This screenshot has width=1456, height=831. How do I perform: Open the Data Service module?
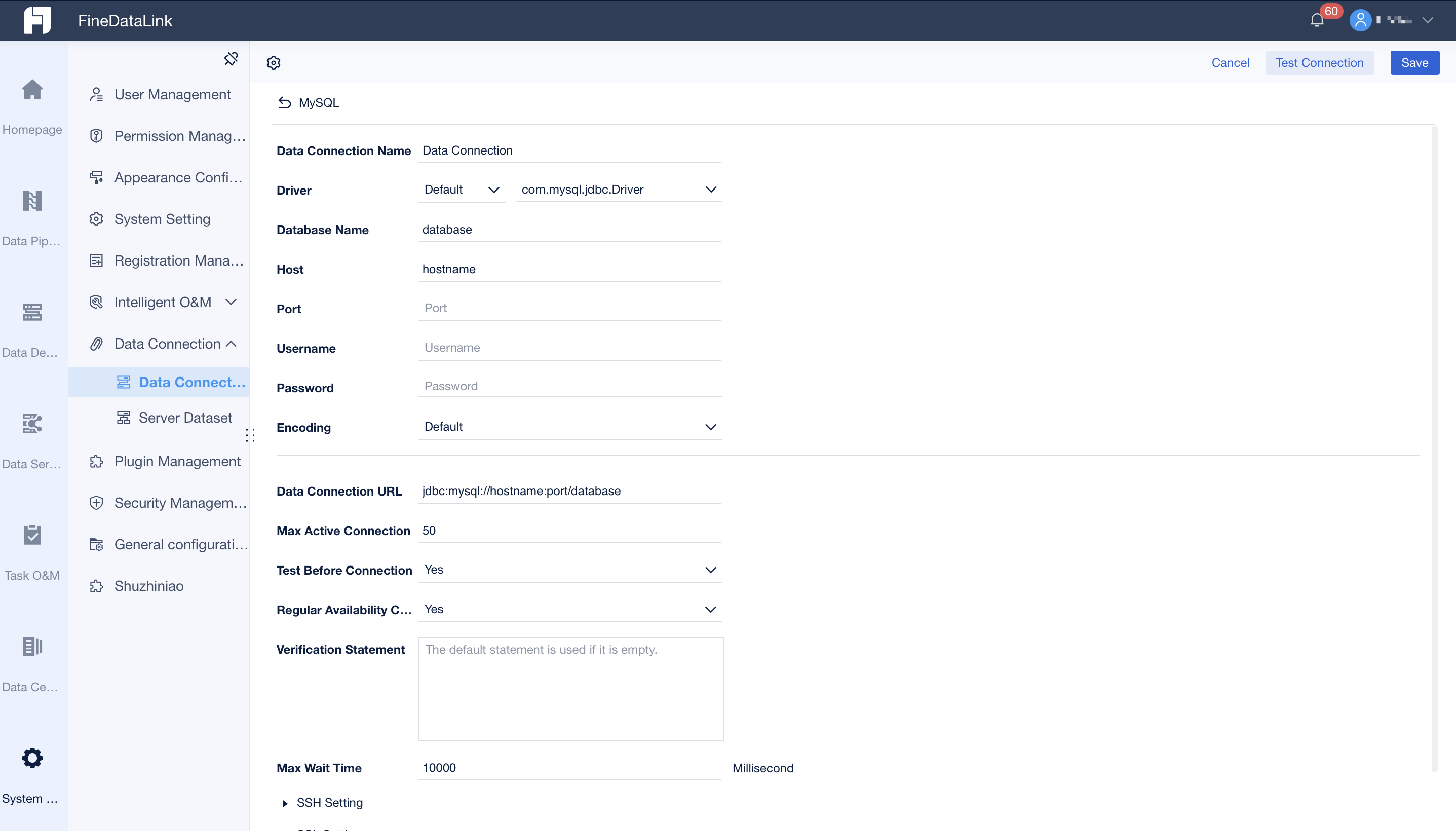(x=32, y=441)
